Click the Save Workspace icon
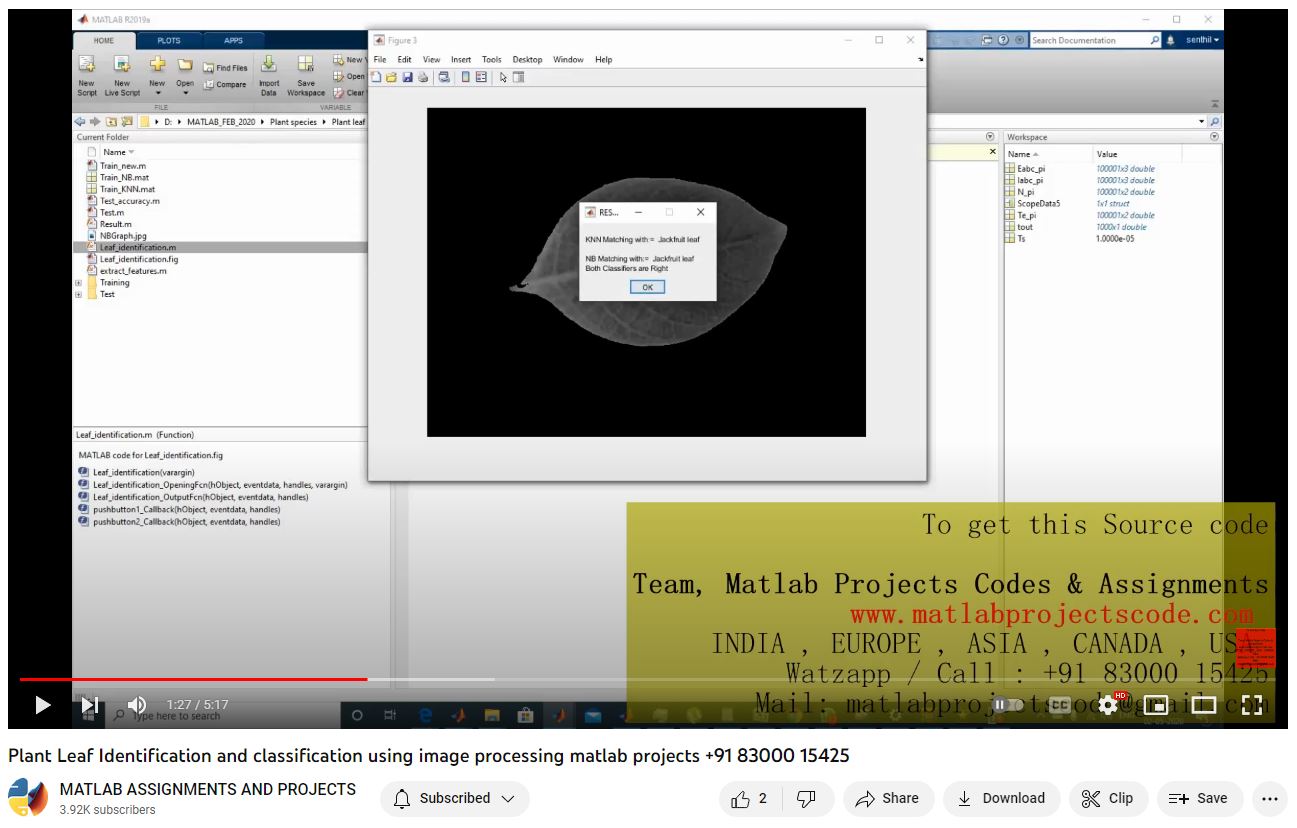 (306, 66)
